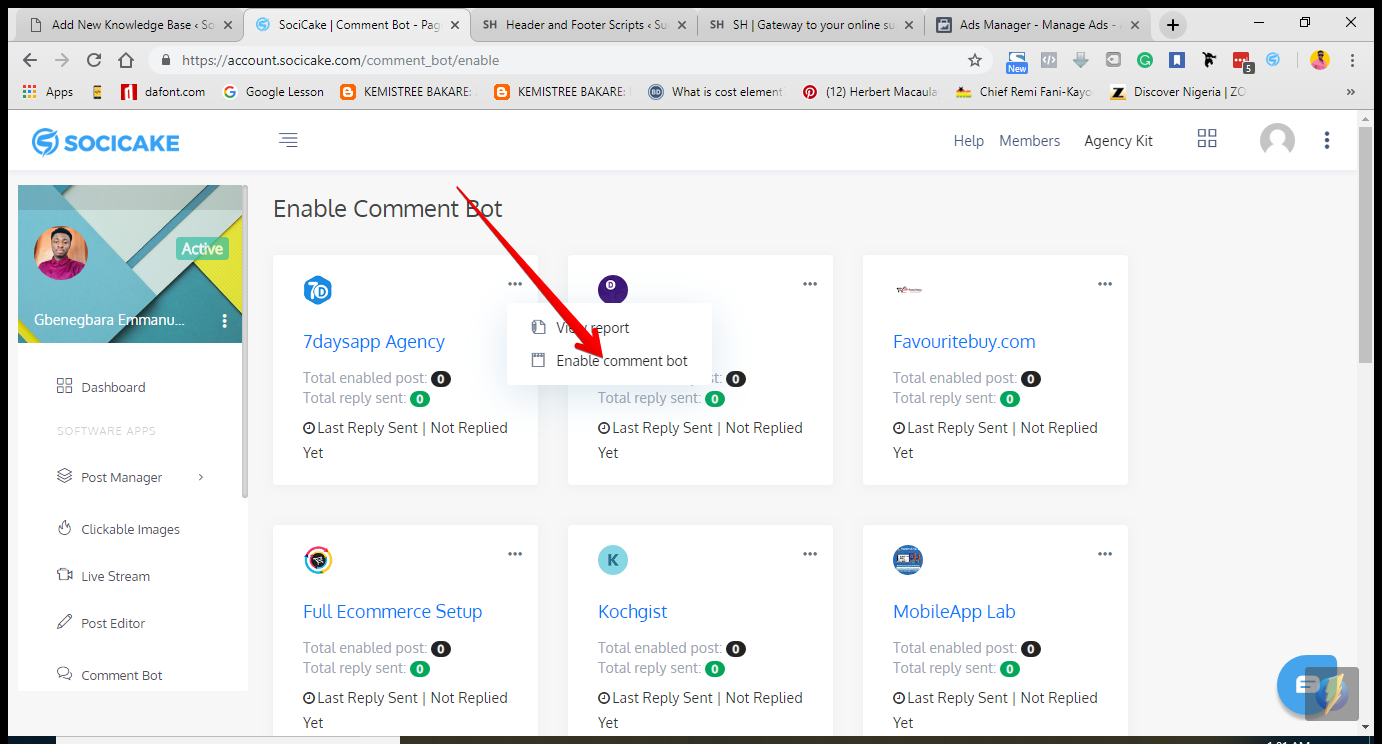Open options menu on the purple logo card
The image size is (1382, 744).
click(x=810, y=284)
